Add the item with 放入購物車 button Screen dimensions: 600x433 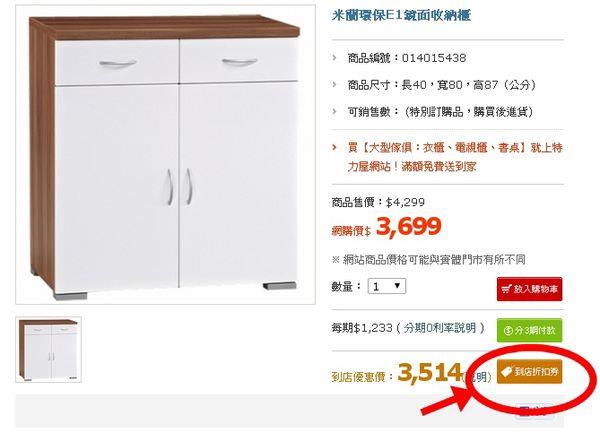(530, 289)
